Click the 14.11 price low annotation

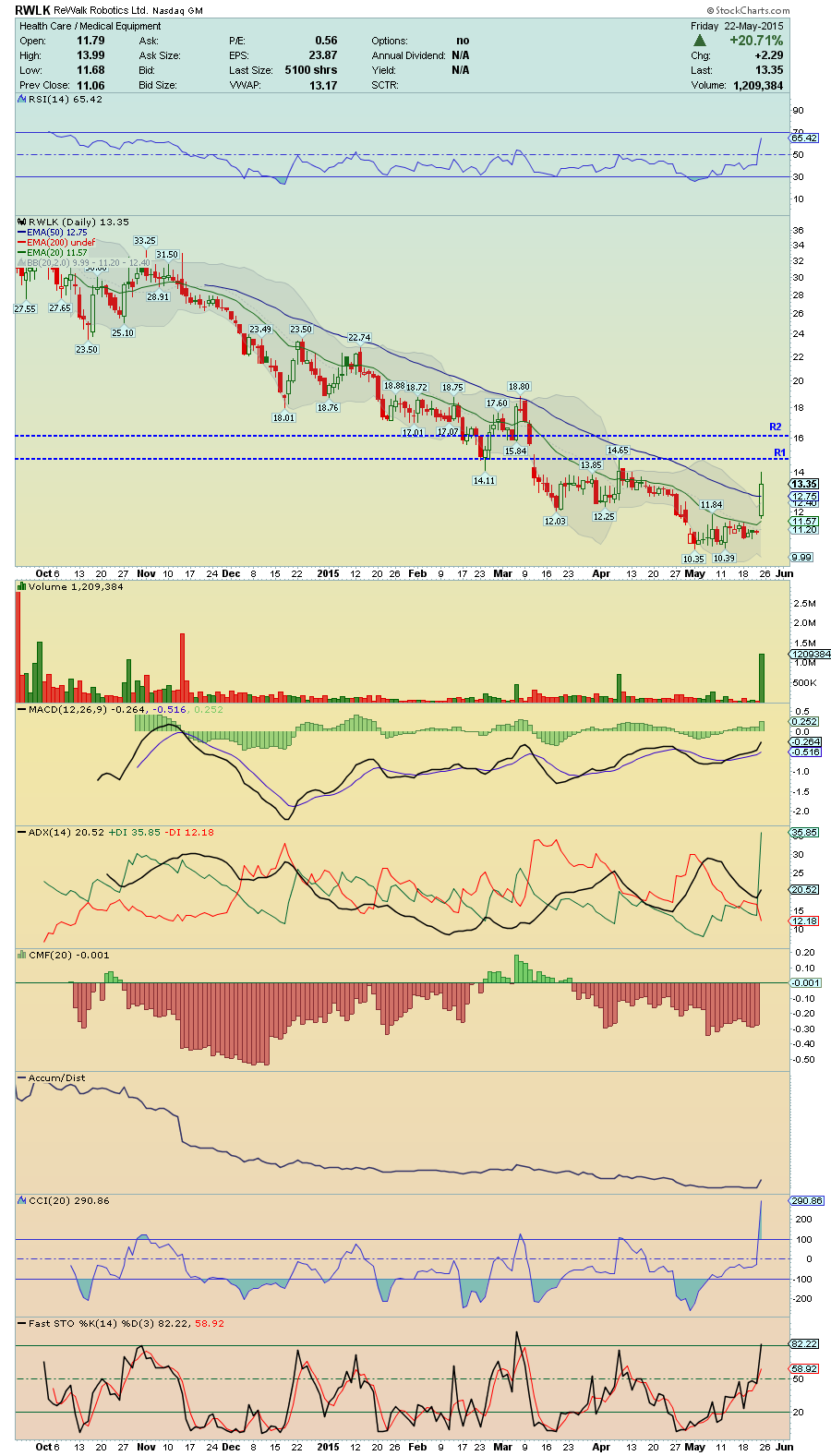click(x=485, y=480)
